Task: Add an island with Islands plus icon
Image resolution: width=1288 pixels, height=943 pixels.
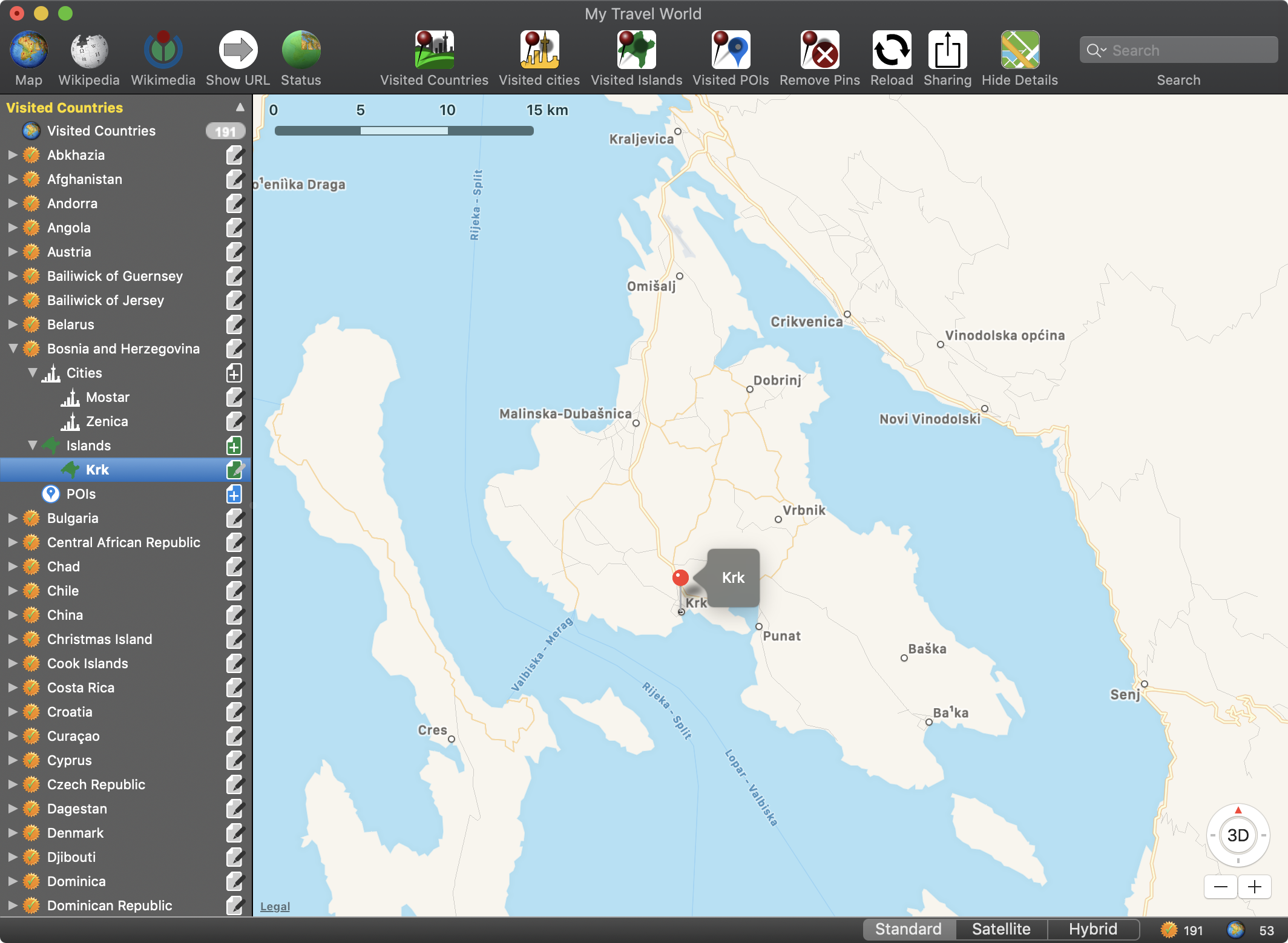Action: [x=234, y=445]
